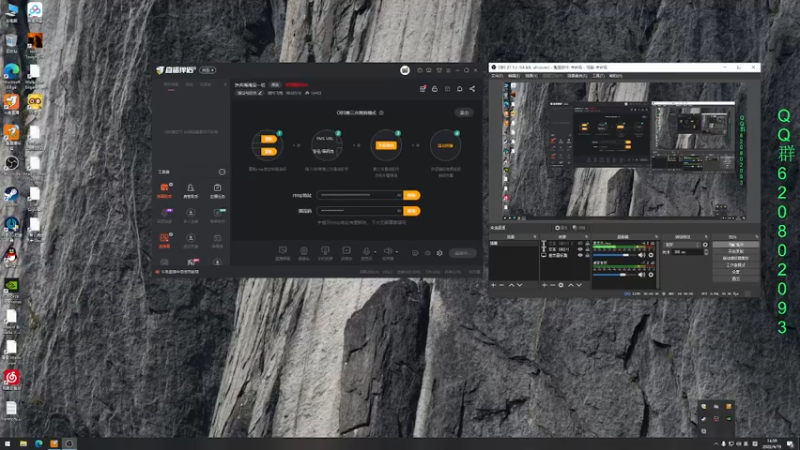Expand microphone device dropdown arrow

(375, 252)
